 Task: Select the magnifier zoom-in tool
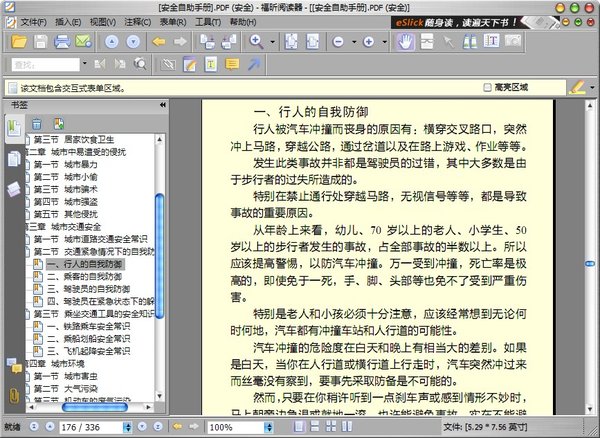[256, 41]
